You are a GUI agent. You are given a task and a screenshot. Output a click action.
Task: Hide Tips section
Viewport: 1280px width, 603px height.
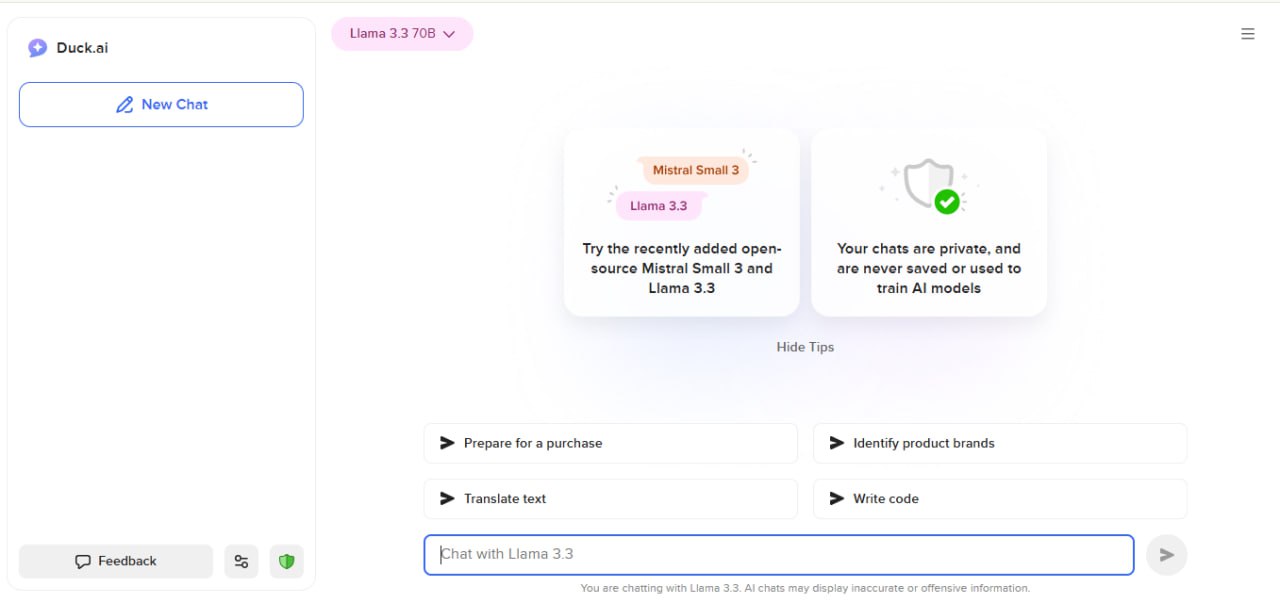tap(805, 347)
